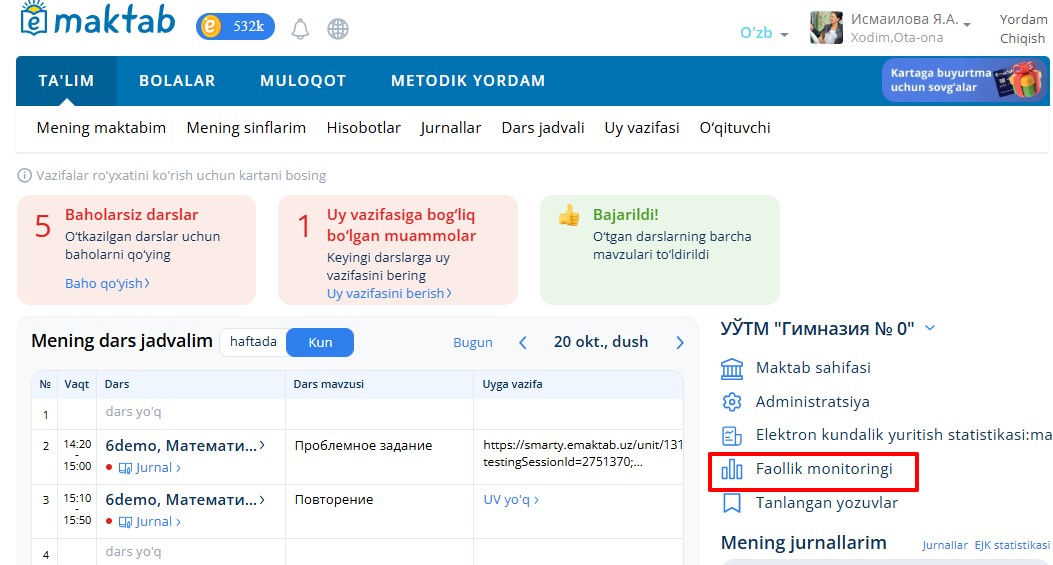
Task: Click the eMaktab logo
Action: coord(97,21)
